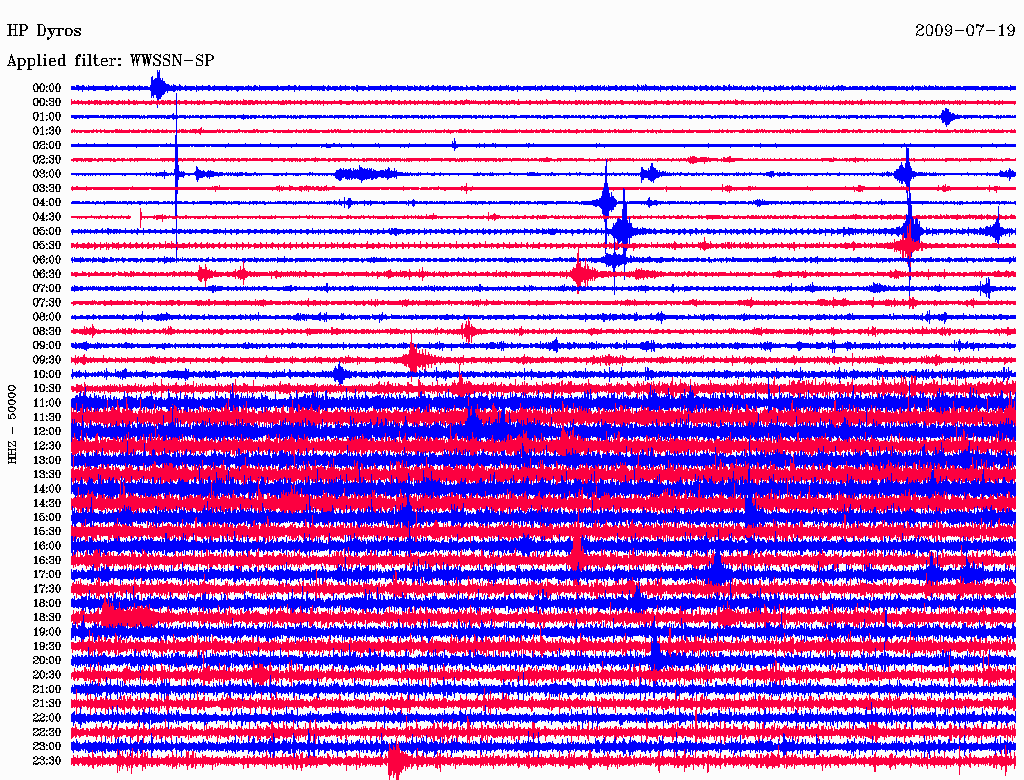The image size is (1024, 780).
Task: Click the red event at start of 18:30 trace
Action: (x=127, y=615)
